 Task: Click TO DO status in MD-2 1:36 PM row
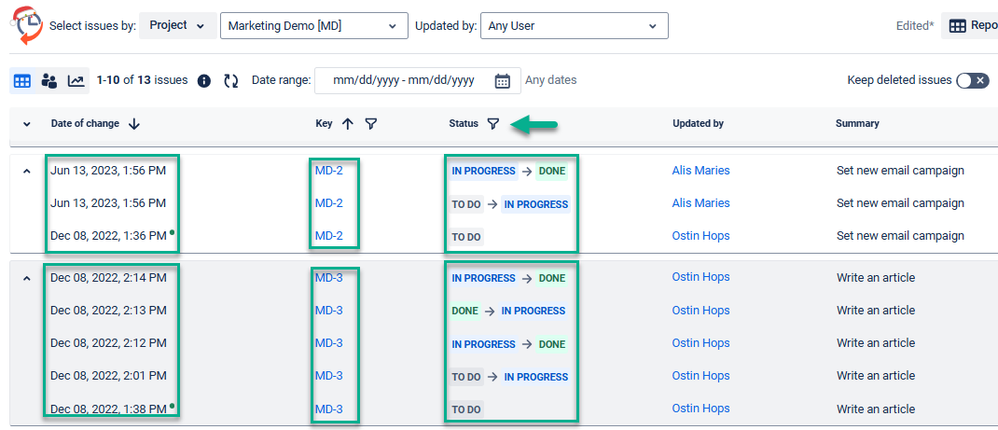(466, 237)
